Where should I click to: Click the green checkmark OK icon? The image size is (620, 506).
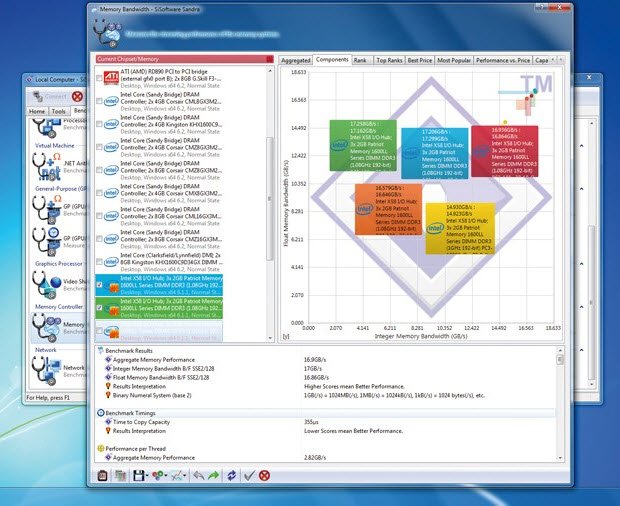pyautogui.click(x=250, y=475)
